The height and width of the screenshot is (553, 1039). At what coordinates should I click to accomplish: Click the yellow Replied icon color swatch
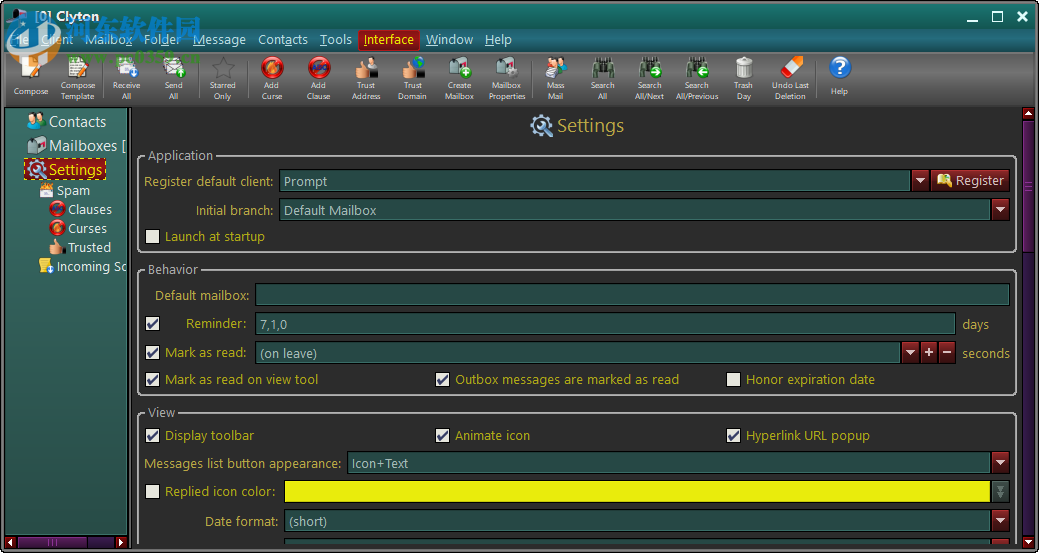click(x=637, y=491)
